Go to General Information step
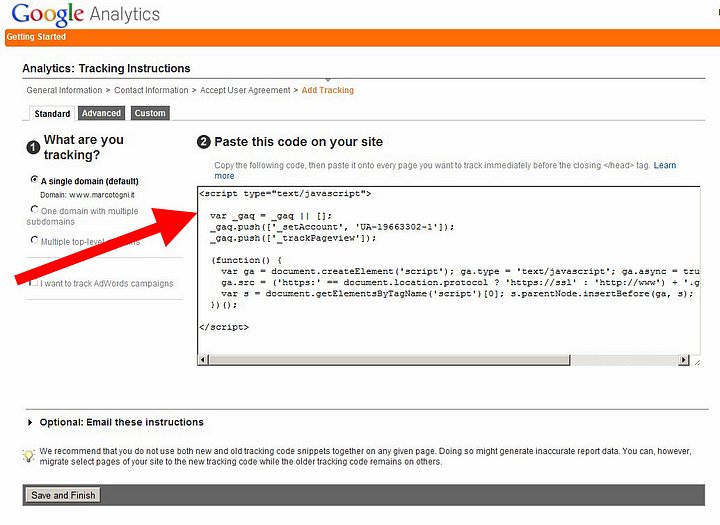The width and height of the screenshot is (720, 525). click(x=64, y=90)
